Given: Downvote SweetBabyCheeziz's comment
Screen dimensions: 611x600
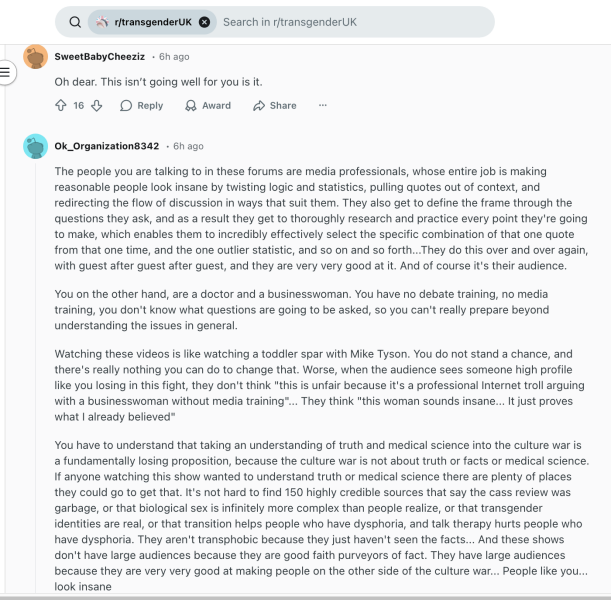Looking at the screenshot, I should pyautogui.click(x=97, y=105).
